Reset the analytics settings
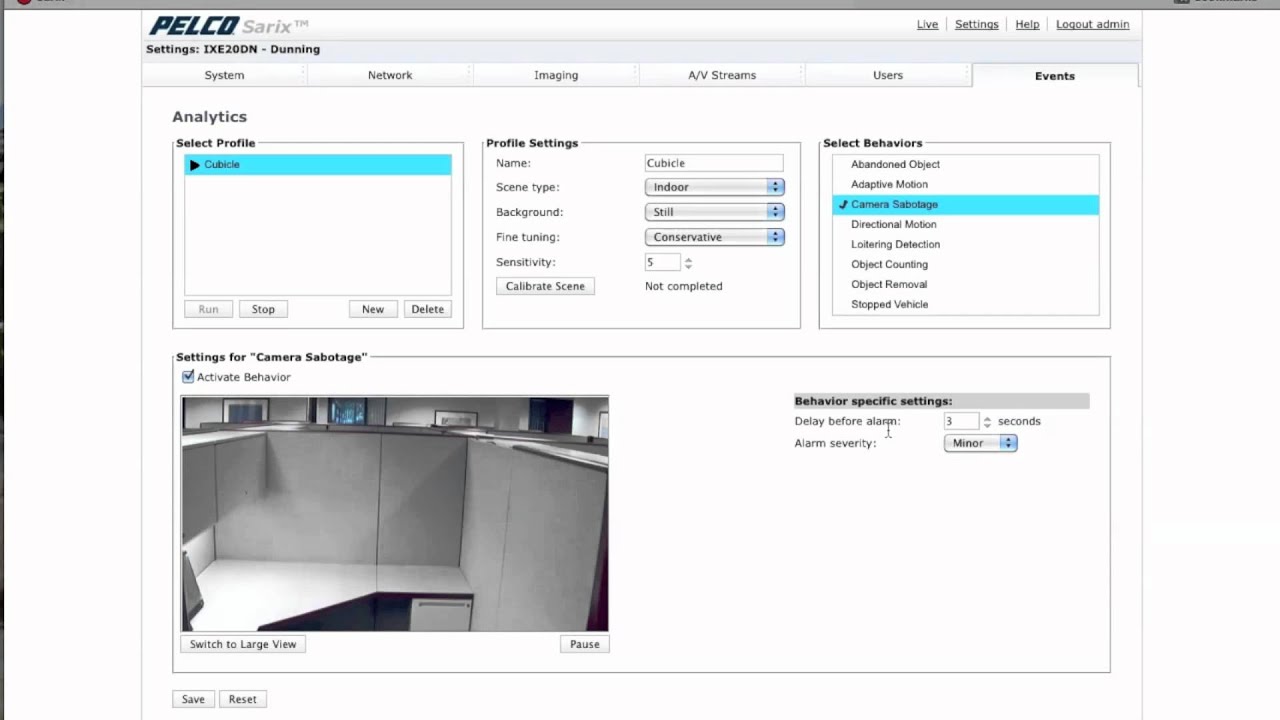Screen dimensions: 1280x720 coord(242,699)
